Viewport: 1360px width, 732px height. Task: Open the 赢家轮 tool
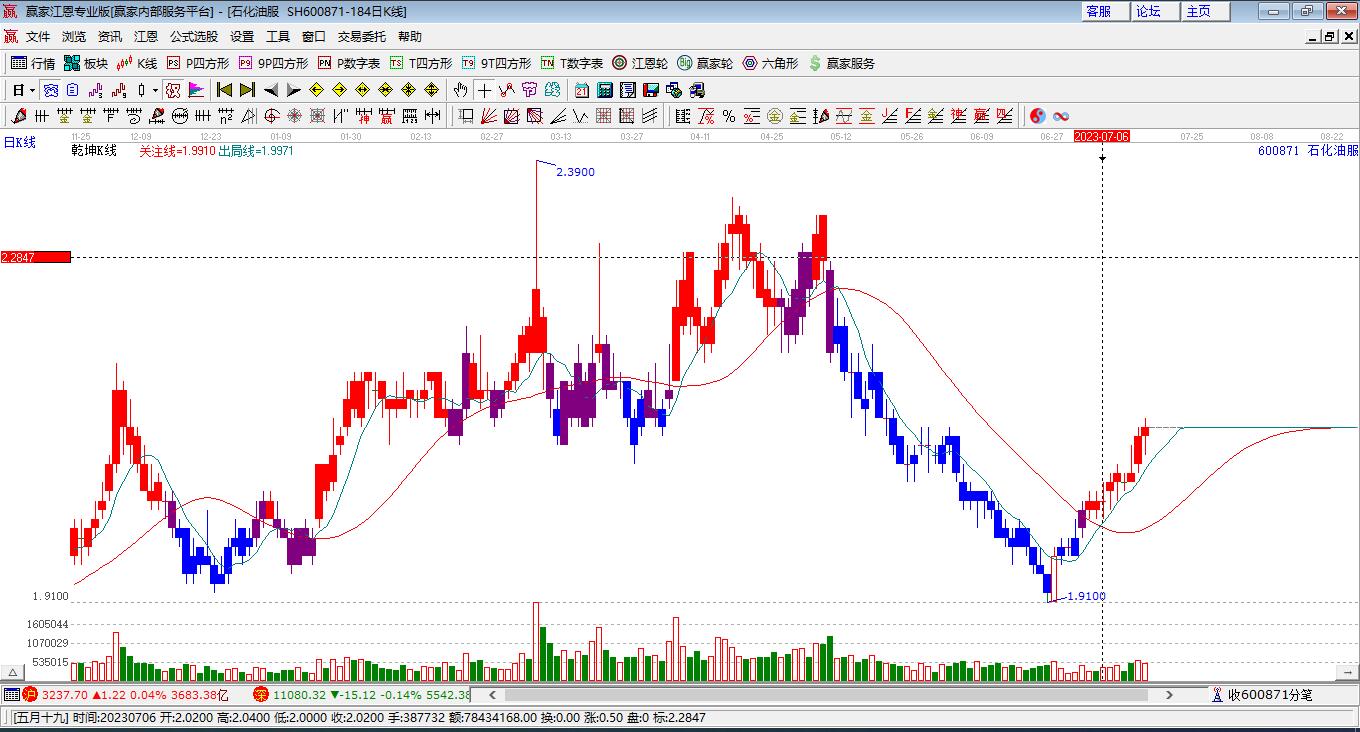tap(705, 63)
